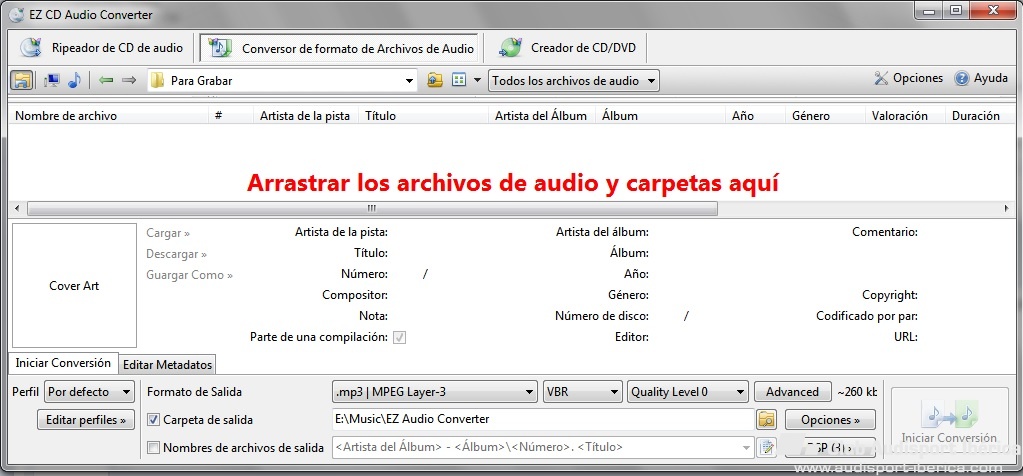Open Ayuda help
1023x476 pixels.
[x=981, y=78]
